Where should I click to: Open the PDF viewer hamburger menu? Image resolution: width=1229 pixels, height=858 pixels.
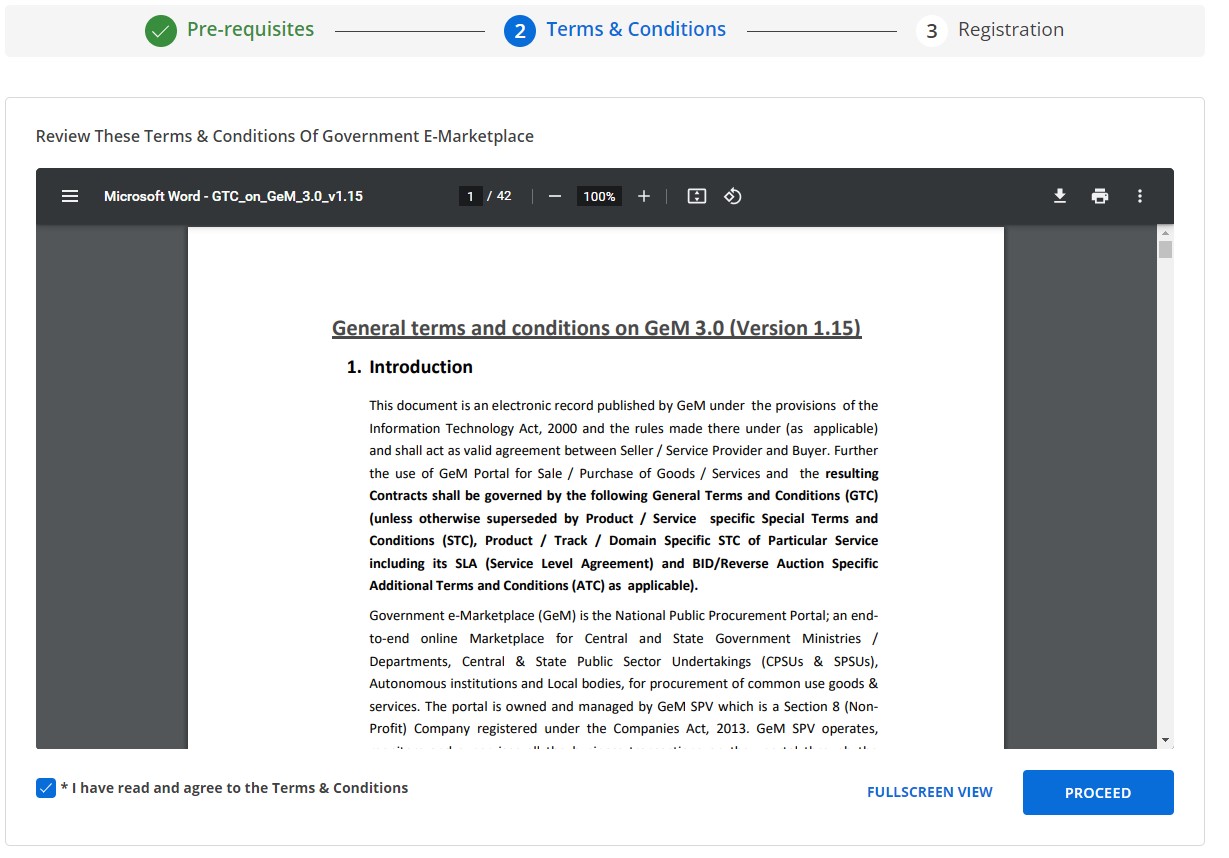tap(70, 196)
